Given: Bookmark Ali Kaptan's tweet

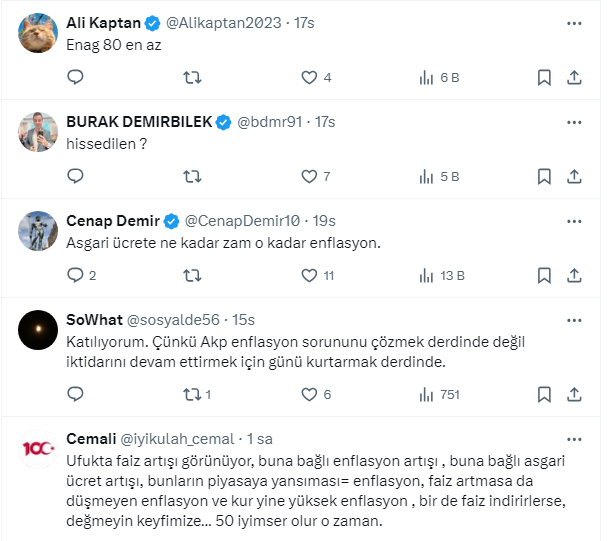Looking at the screenshot, I should pos(544,77).
